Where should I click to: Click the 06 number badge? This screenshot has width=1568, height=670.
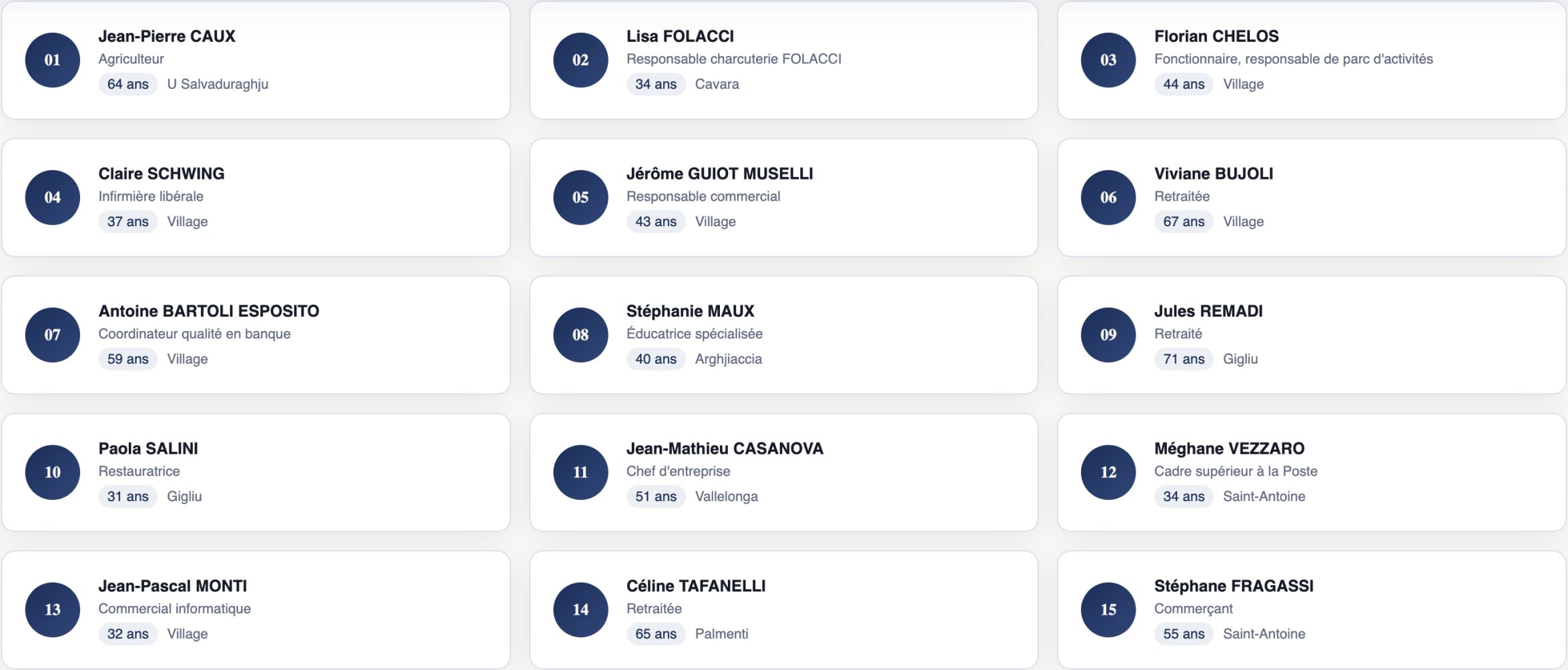1108,198
